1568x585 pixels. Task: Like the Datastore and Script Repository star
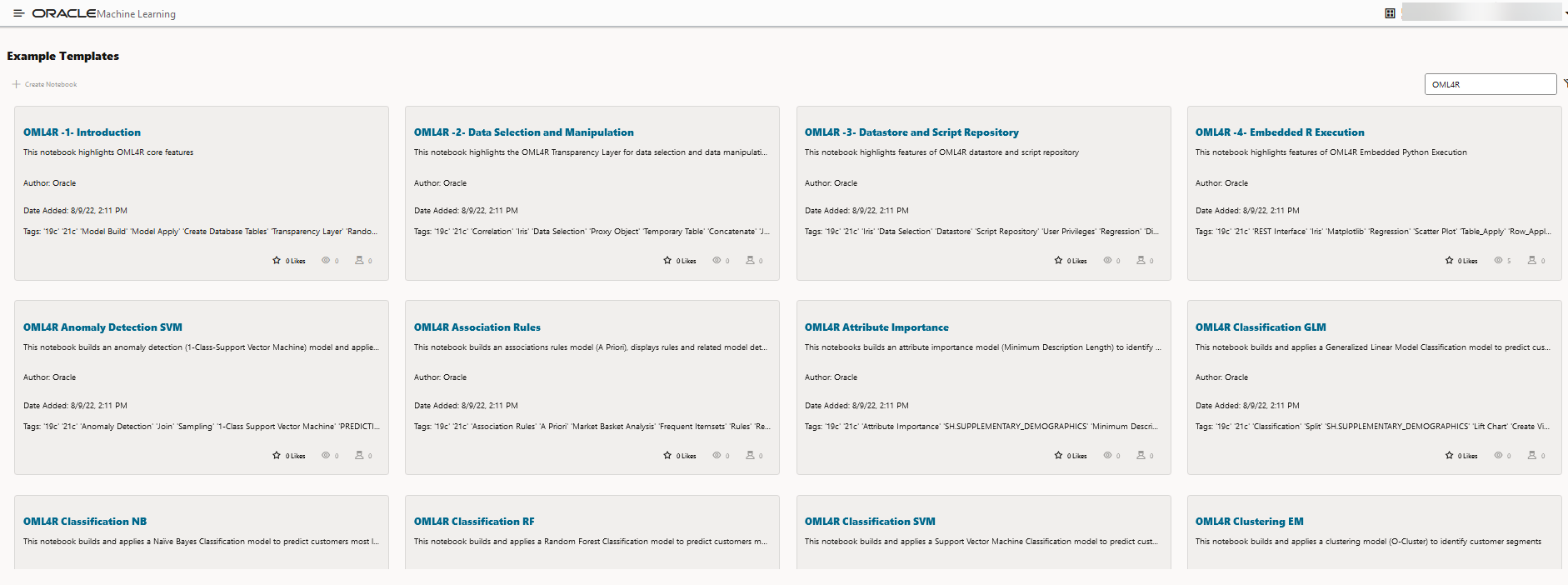click(1058, 261)
